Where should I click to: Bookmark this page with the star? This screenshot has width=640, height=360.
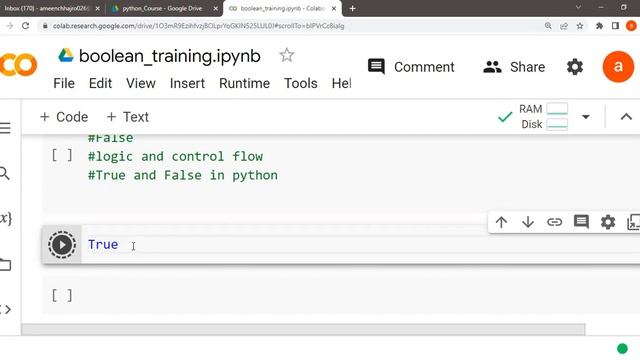click(580, 26)
